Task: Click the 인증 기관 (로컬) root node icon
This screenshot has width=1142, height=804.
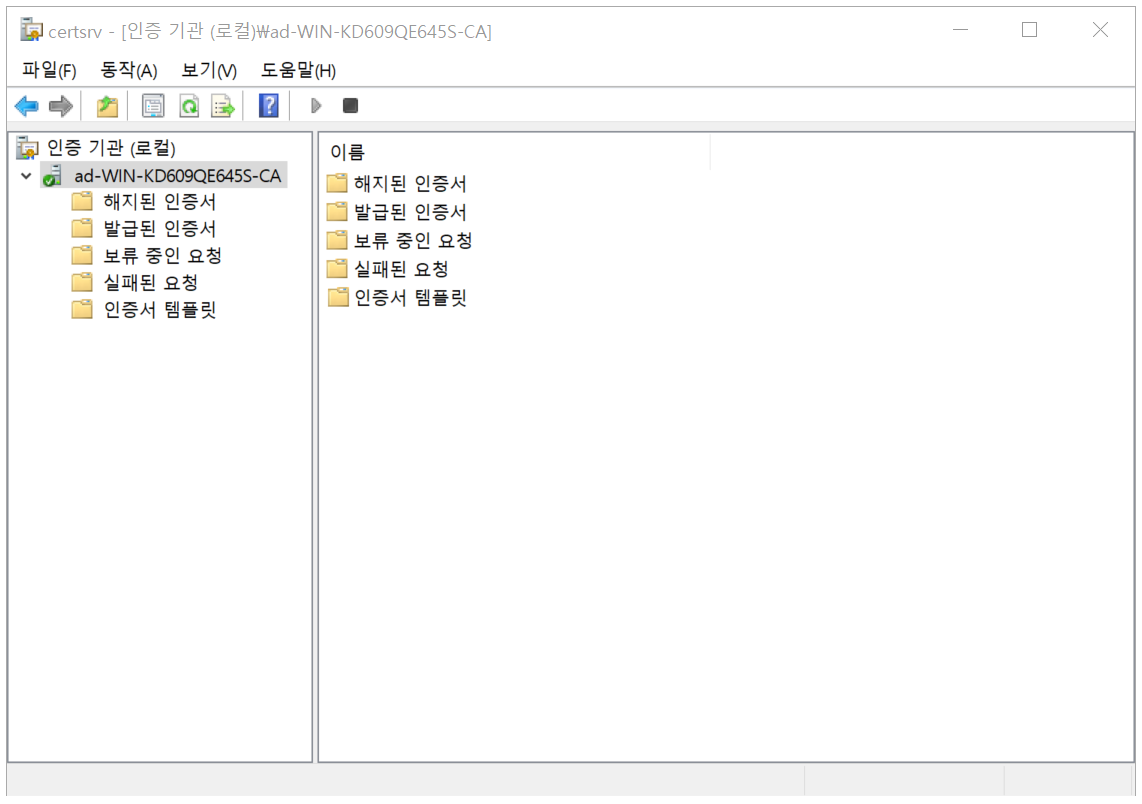Action: tap(27, 148)
